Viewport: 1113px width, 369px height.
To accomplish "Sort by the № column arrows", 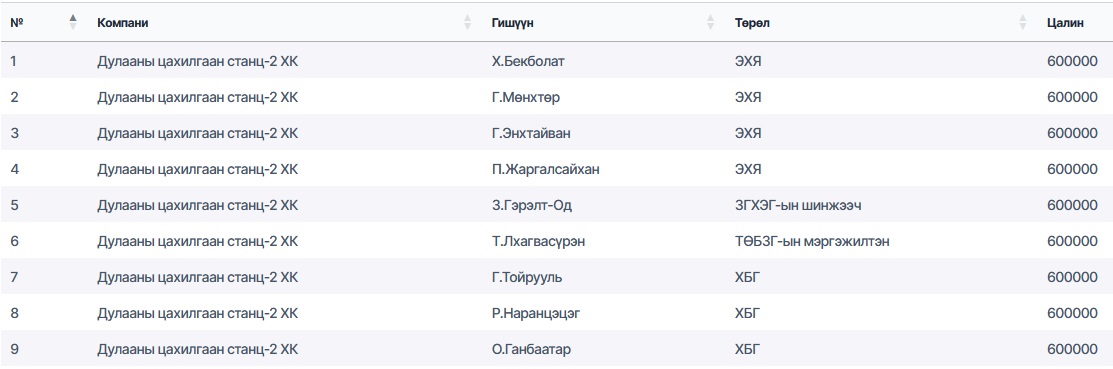I will click(72, 23).
